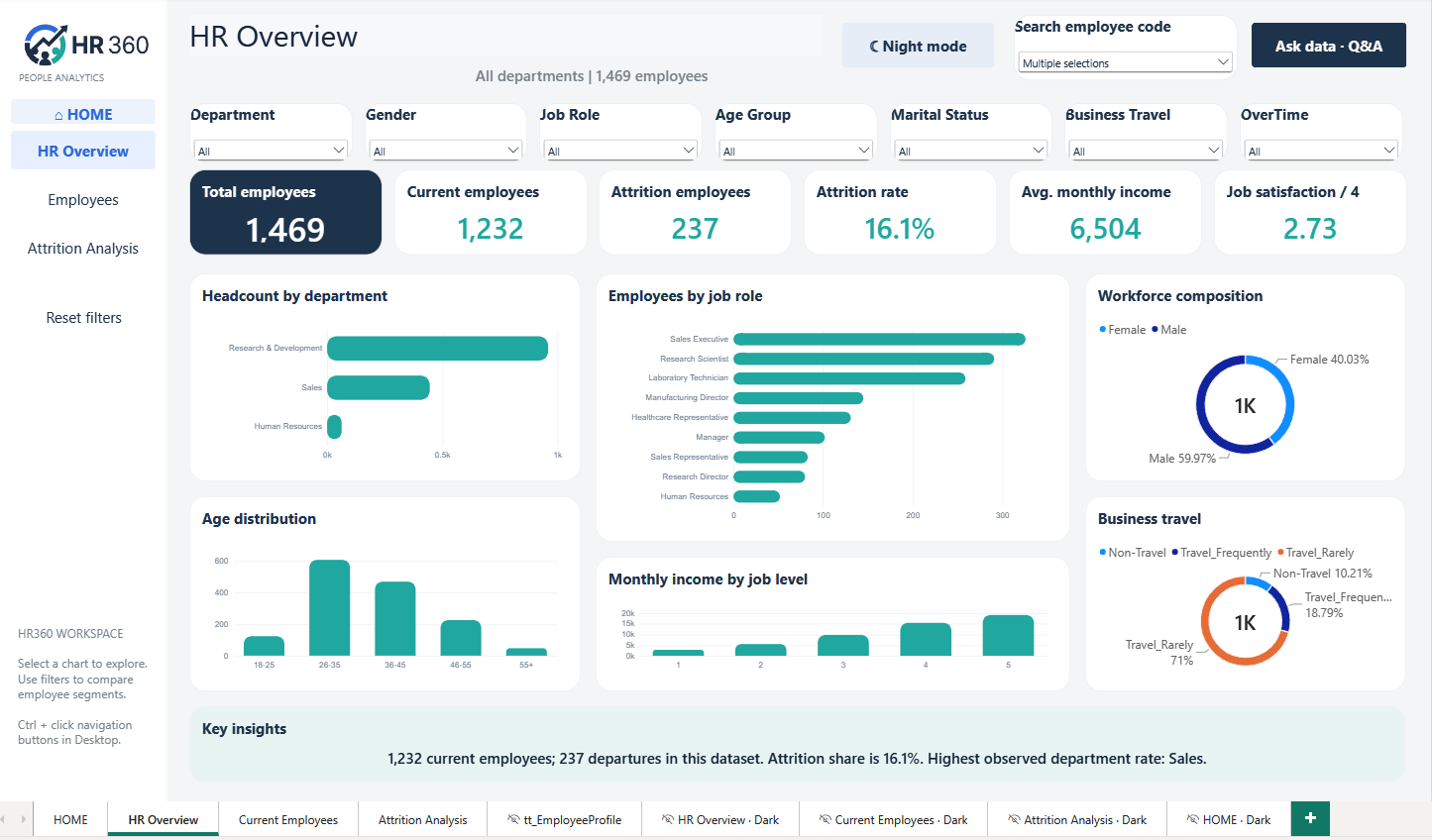Open the Business Travel filter dropdown

[1146, 151]
